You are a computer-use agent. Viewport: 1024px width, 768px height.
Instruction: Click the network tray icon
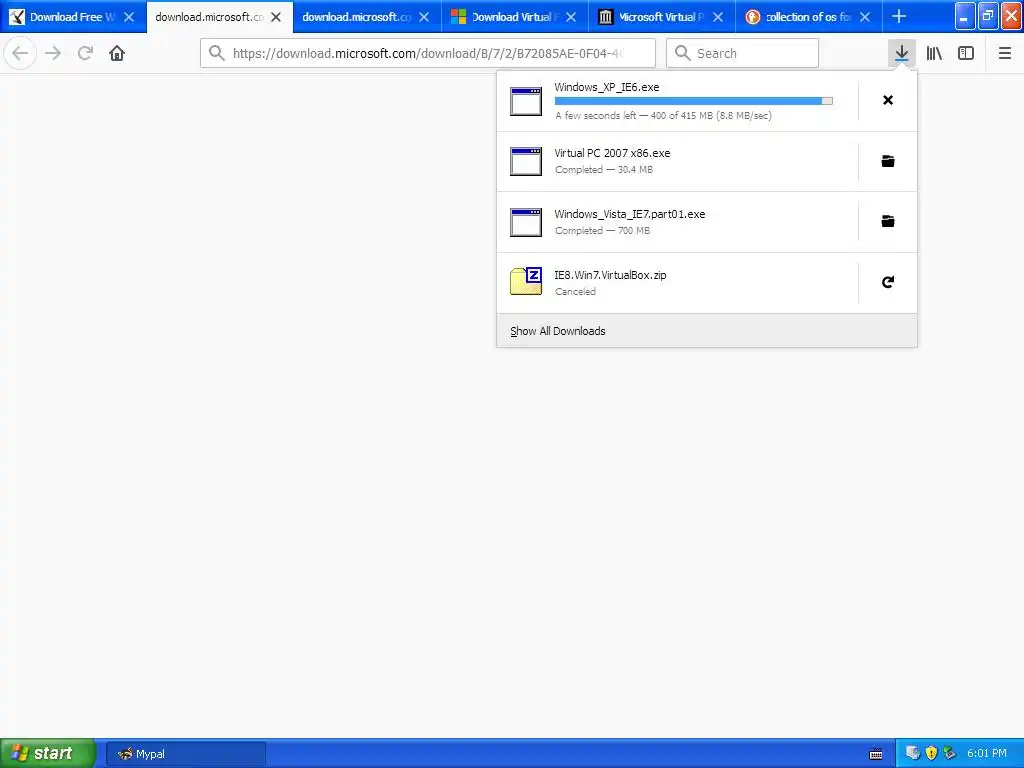click(913, 753)
